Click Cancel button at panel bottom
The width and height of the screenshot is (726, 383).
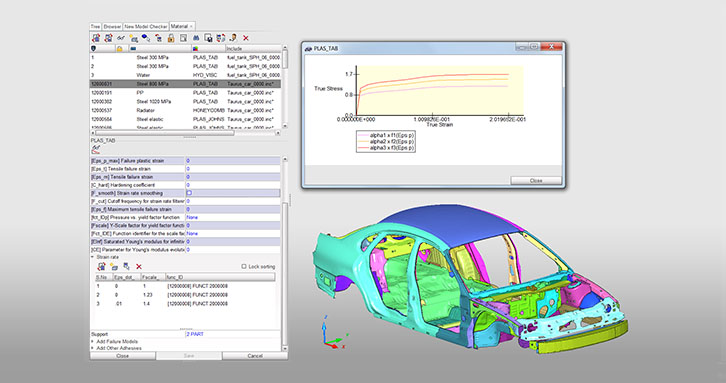255,356
